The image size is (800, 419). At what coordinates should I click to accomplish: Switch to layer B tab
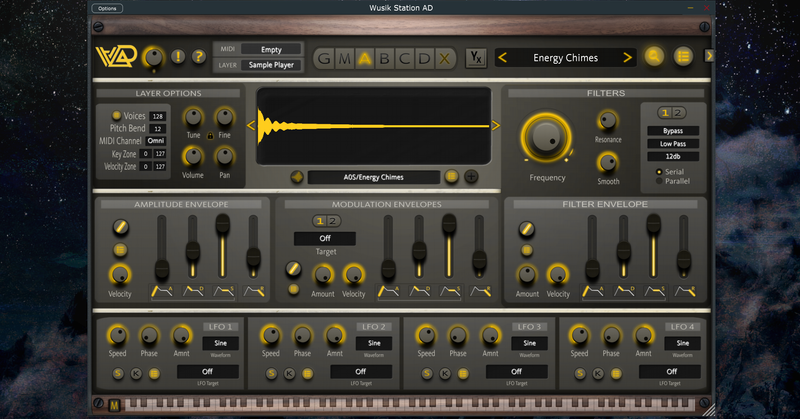tap(384, 59)
